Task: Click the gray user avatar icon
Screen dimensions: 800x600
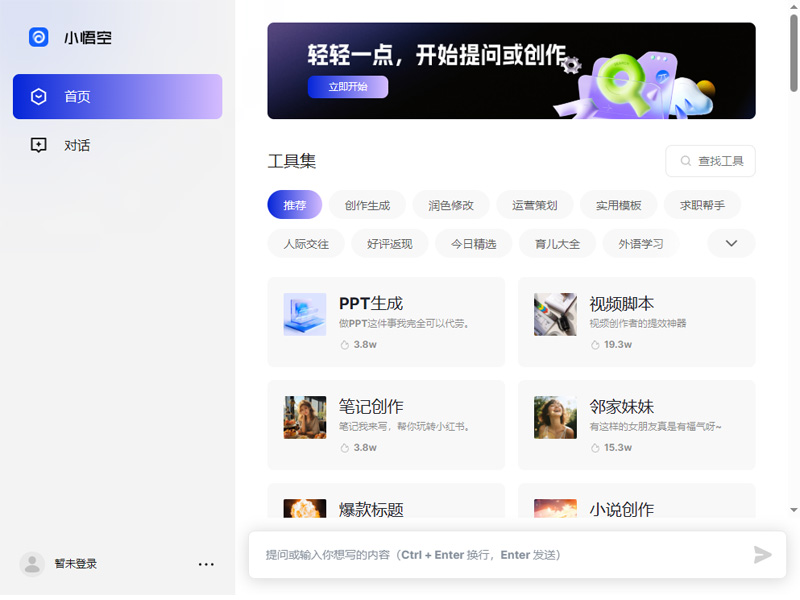Action: pos(32,564)
